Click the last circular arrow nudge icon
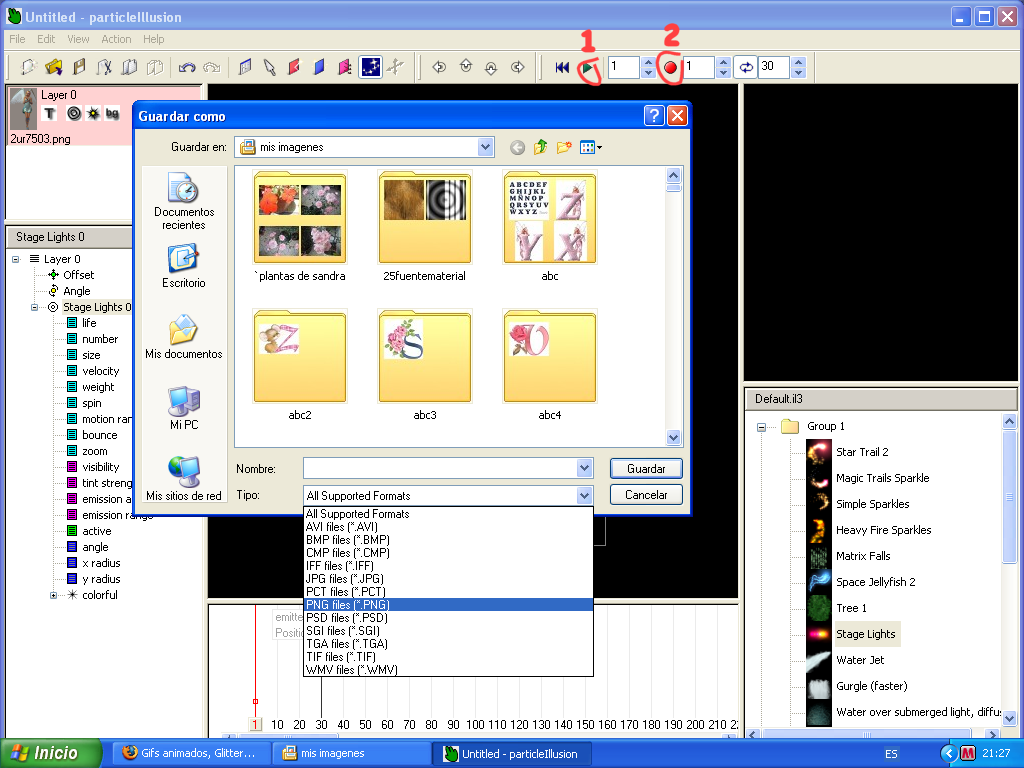Screen dimensions: 1024x768 pos(517,67)
